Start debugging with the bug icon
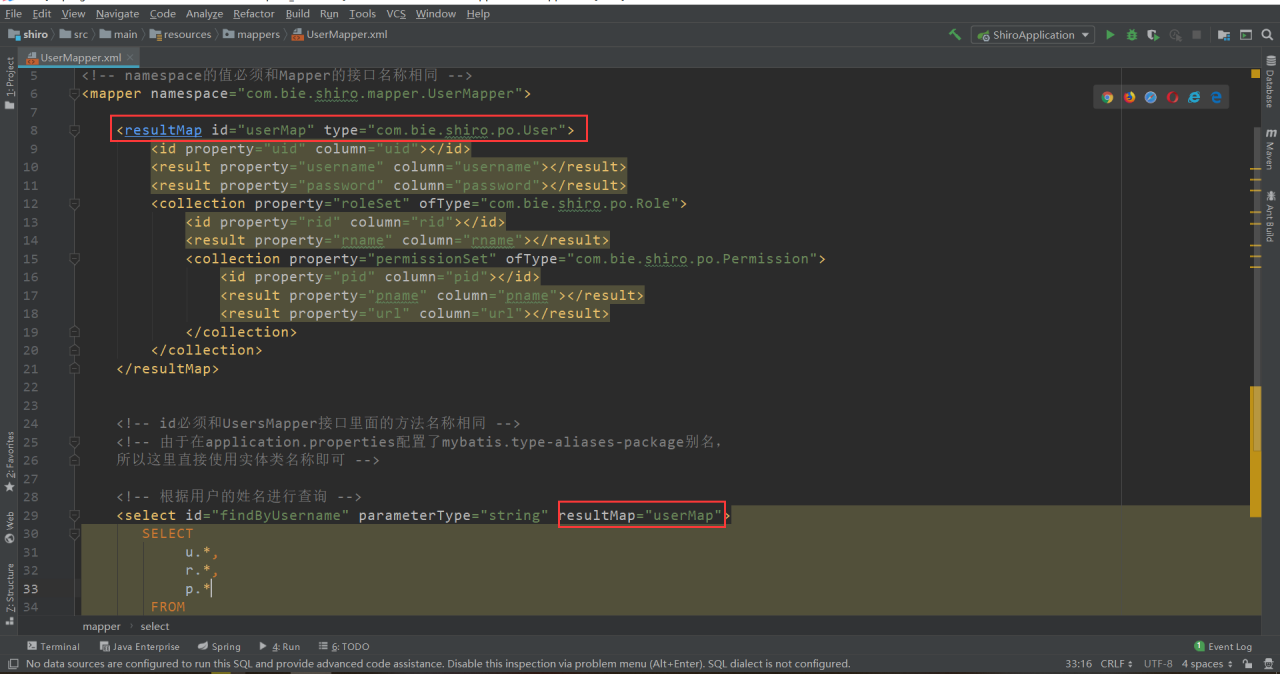 point(1132,34)
